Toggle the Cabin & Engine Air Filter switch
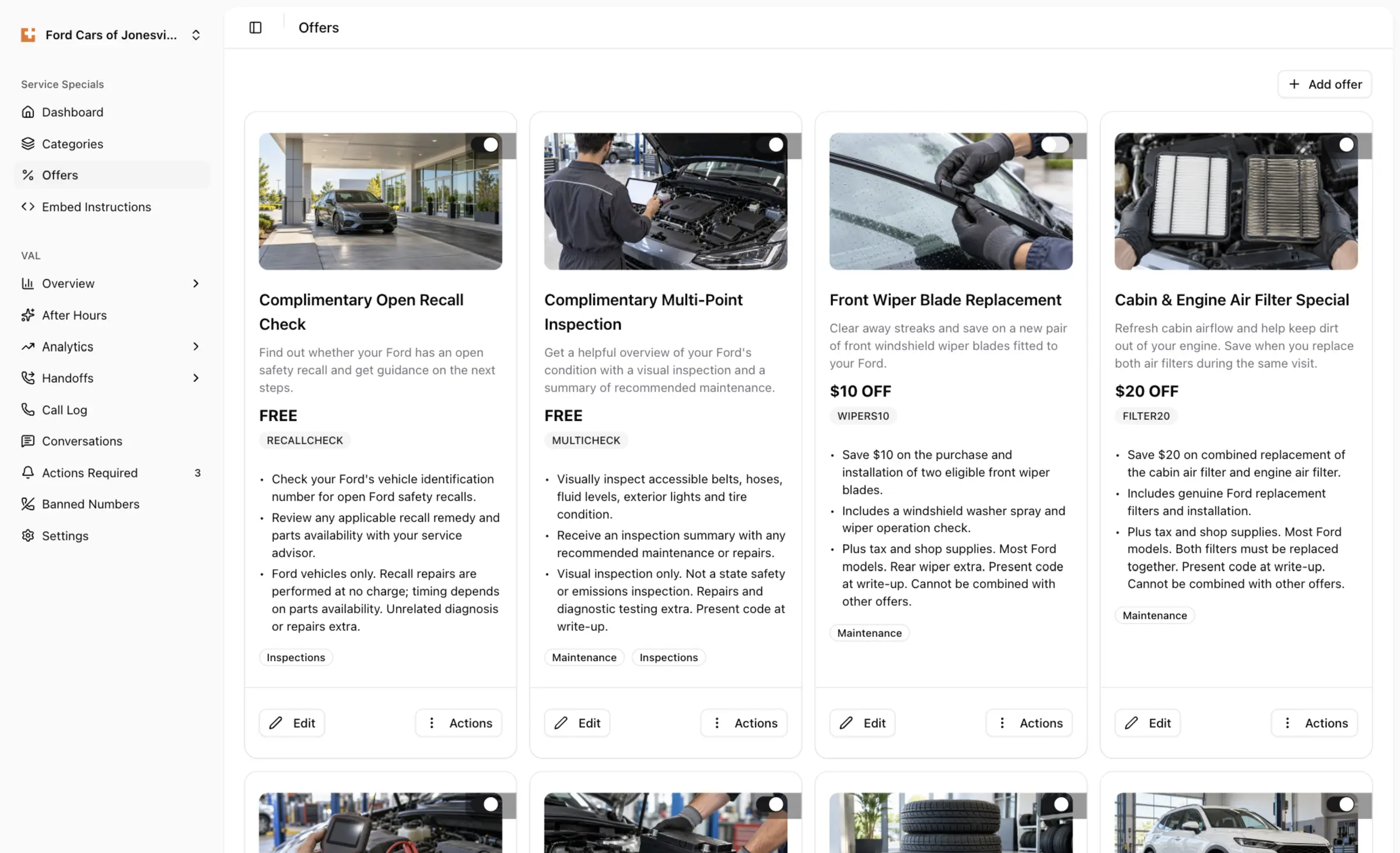1400x853 pixels. pyautogui.click(x=1340, y=145)
